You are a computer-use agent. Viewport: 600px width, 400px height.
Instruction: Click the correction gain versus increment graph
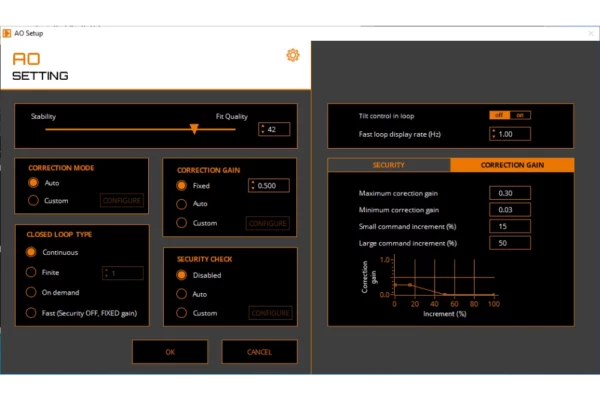[430, 287]
